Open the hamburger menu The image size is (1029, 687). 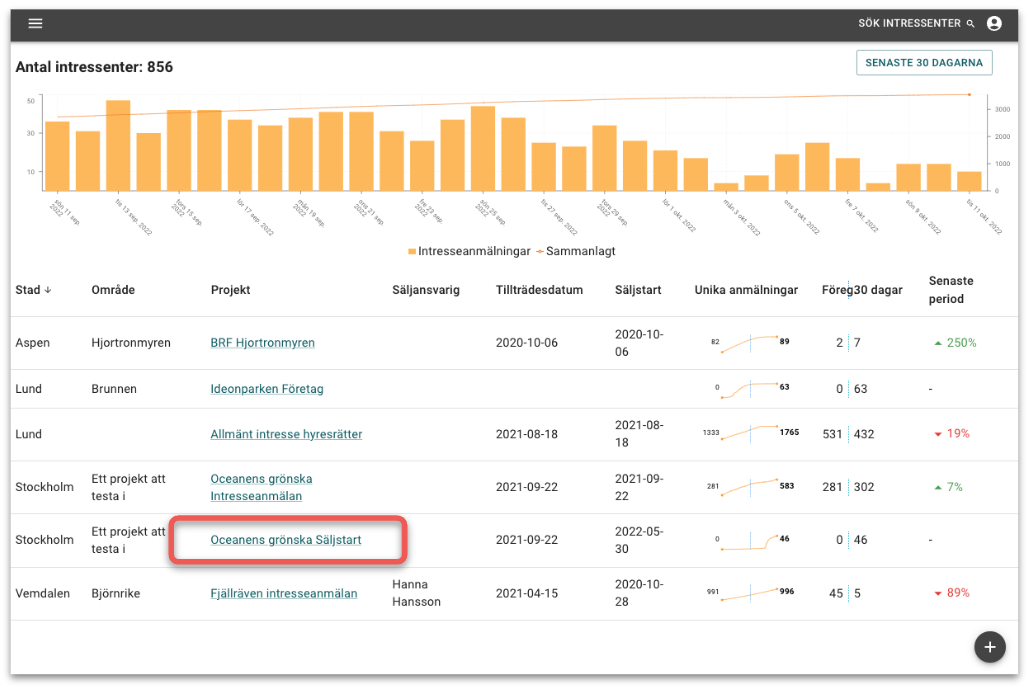coord(36,23)
